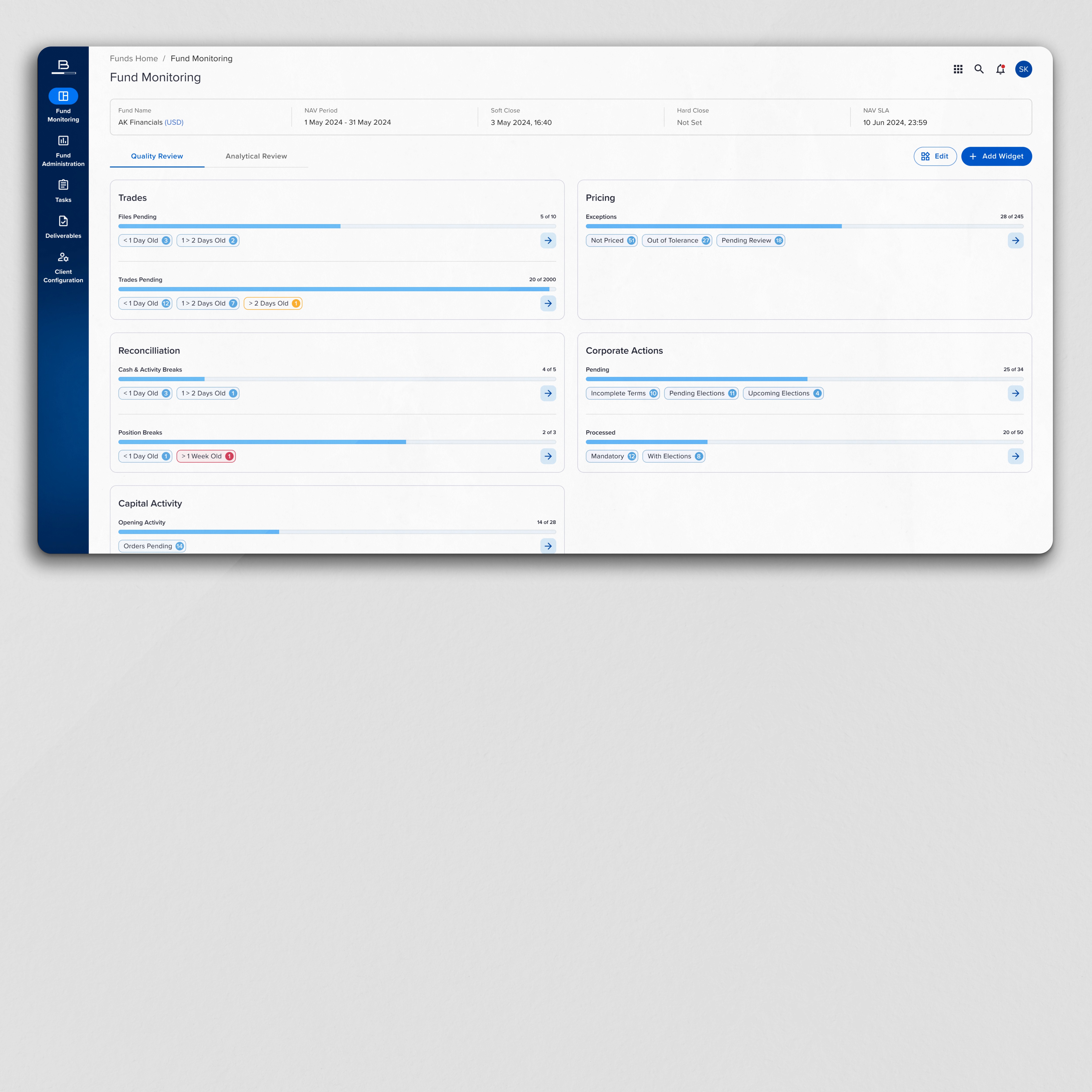Select the Out of Tolerance chip

677,240
